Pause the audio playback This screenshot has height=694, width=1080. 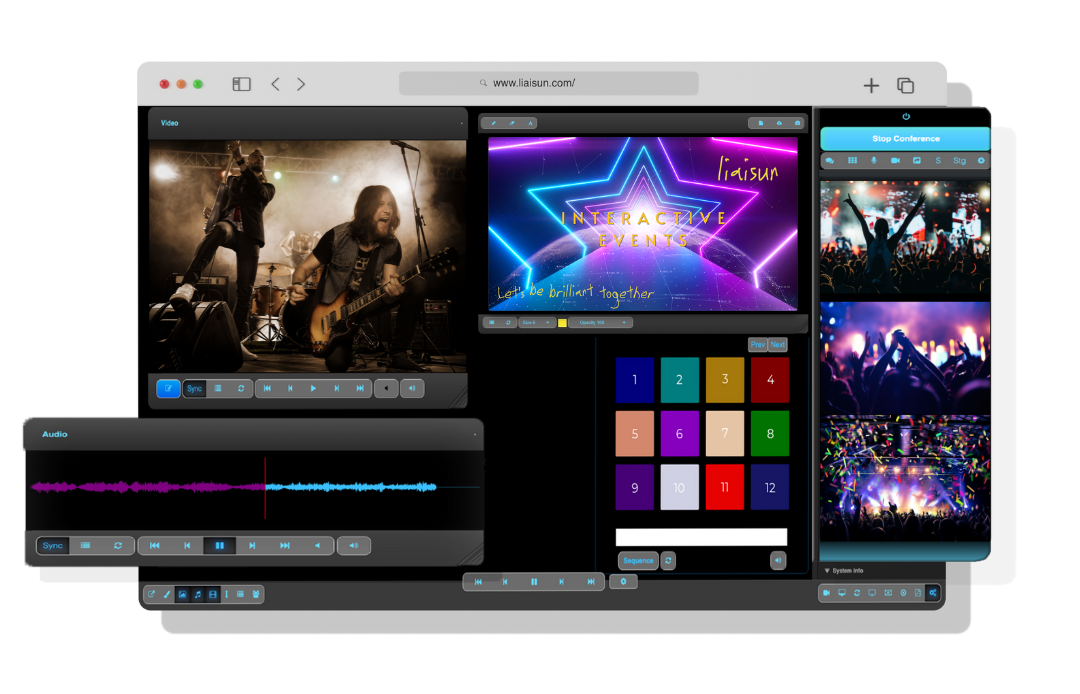[x=220, y=545]
